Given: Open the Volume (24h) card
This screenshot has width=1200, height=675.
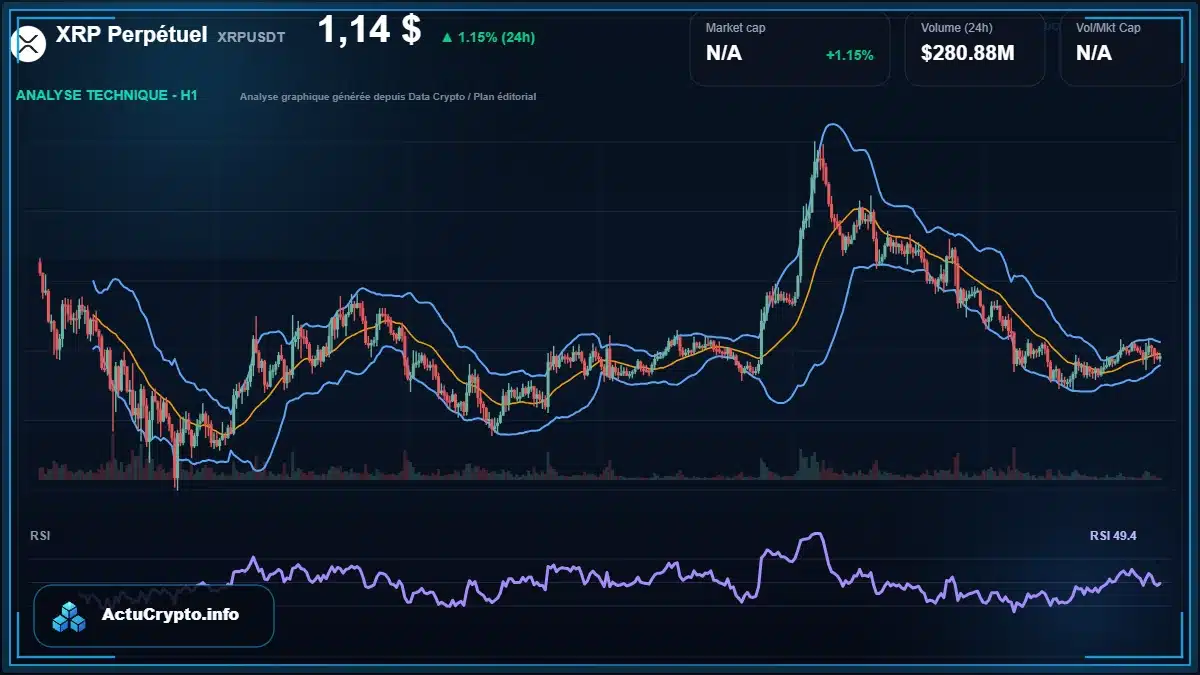Looking at the screenshot, I should coord(975,48).
